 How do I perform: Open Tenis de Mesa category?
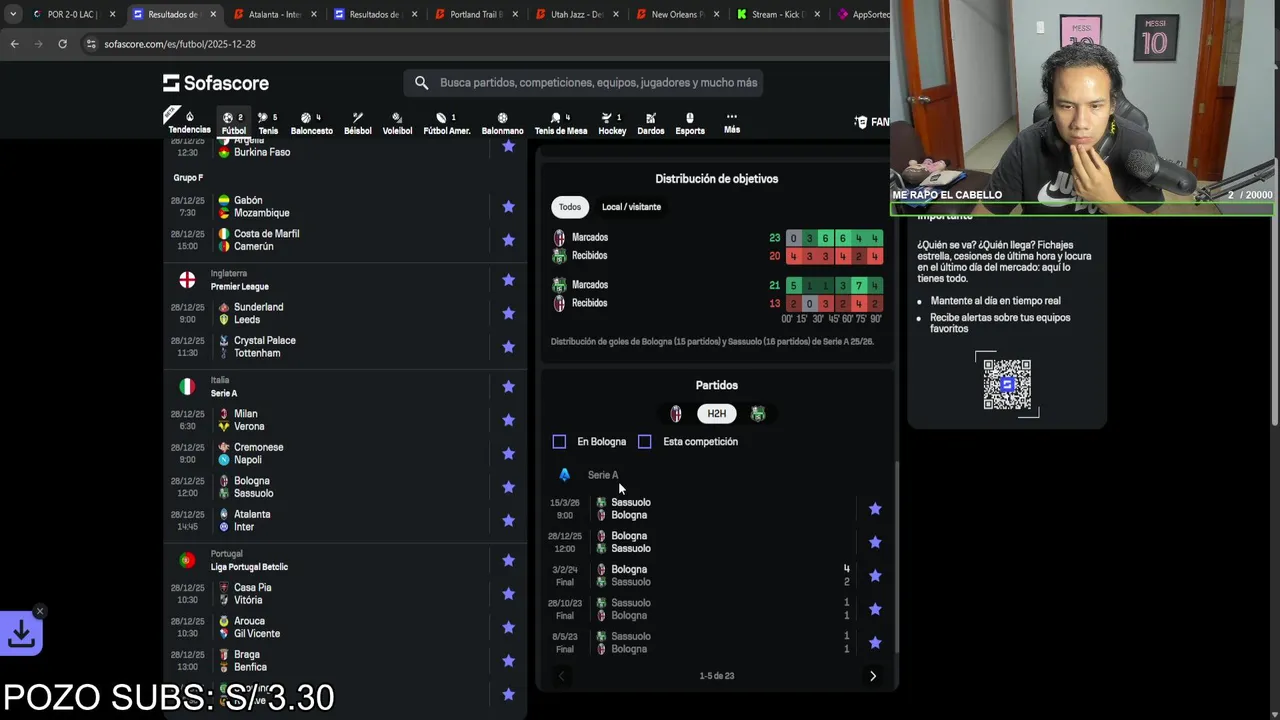pyautogui.click(x=561, y=122)
